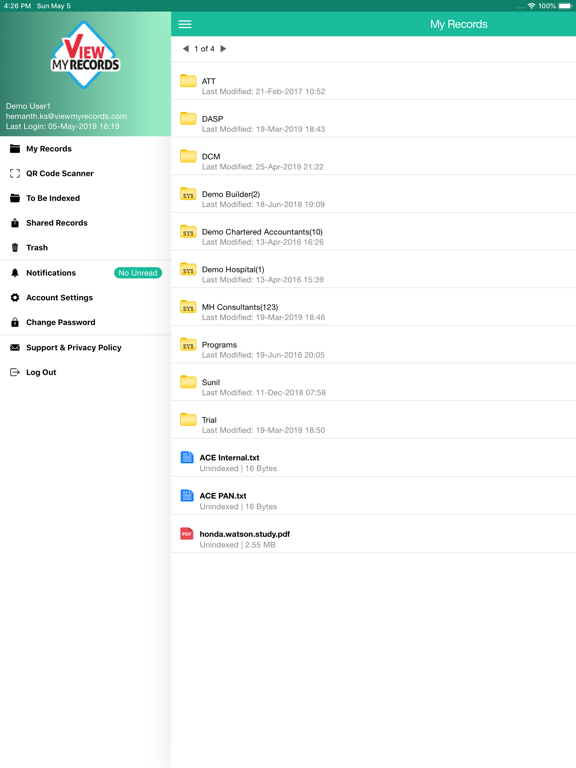Open ACE Internal.txt file name

[x=229, y=457]
